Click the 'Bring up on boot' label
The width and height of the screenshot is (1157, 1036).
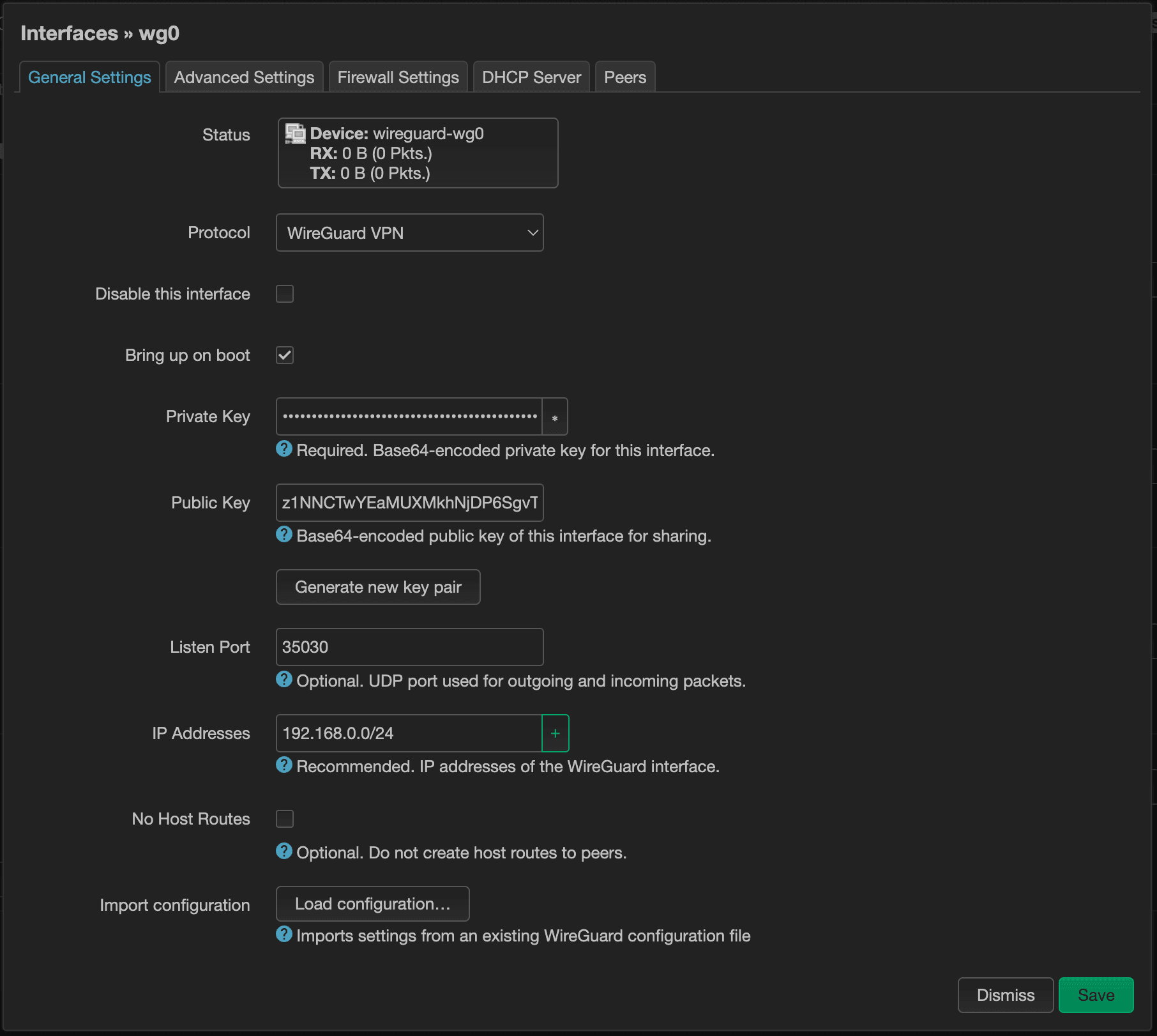[x=188, y=355]
